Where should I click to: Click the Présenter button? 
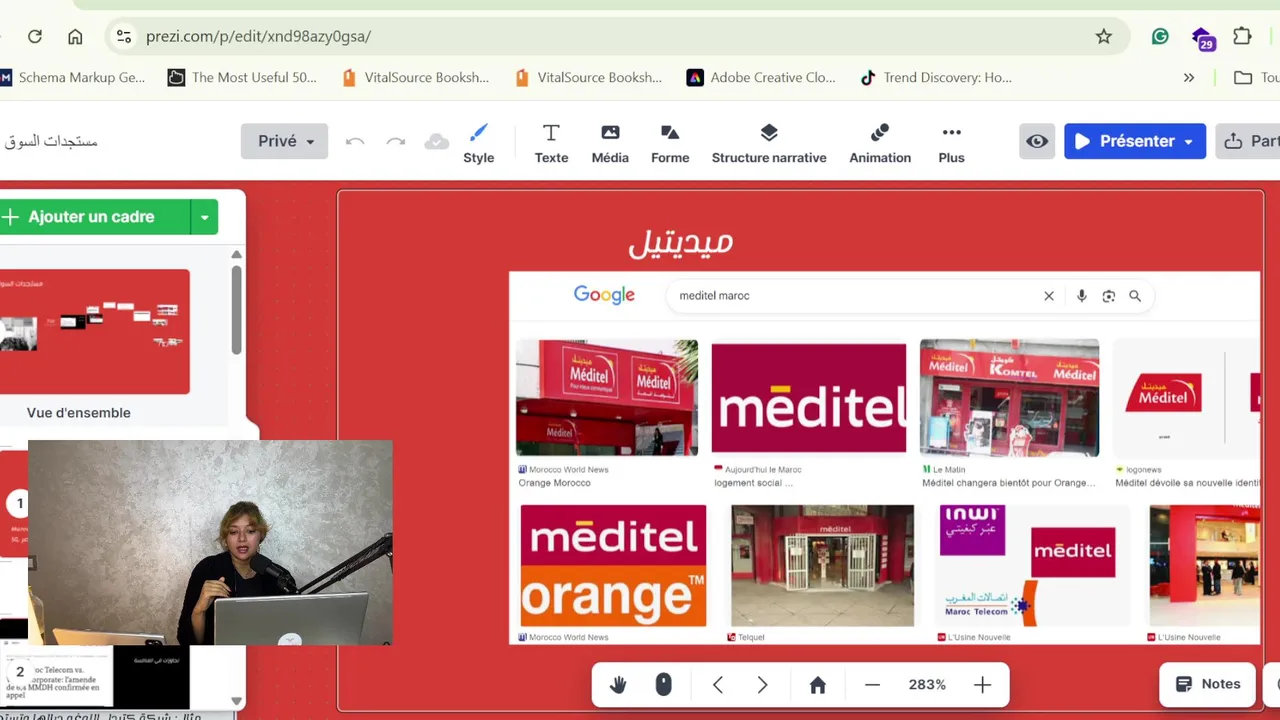[x=1124, y=141]
